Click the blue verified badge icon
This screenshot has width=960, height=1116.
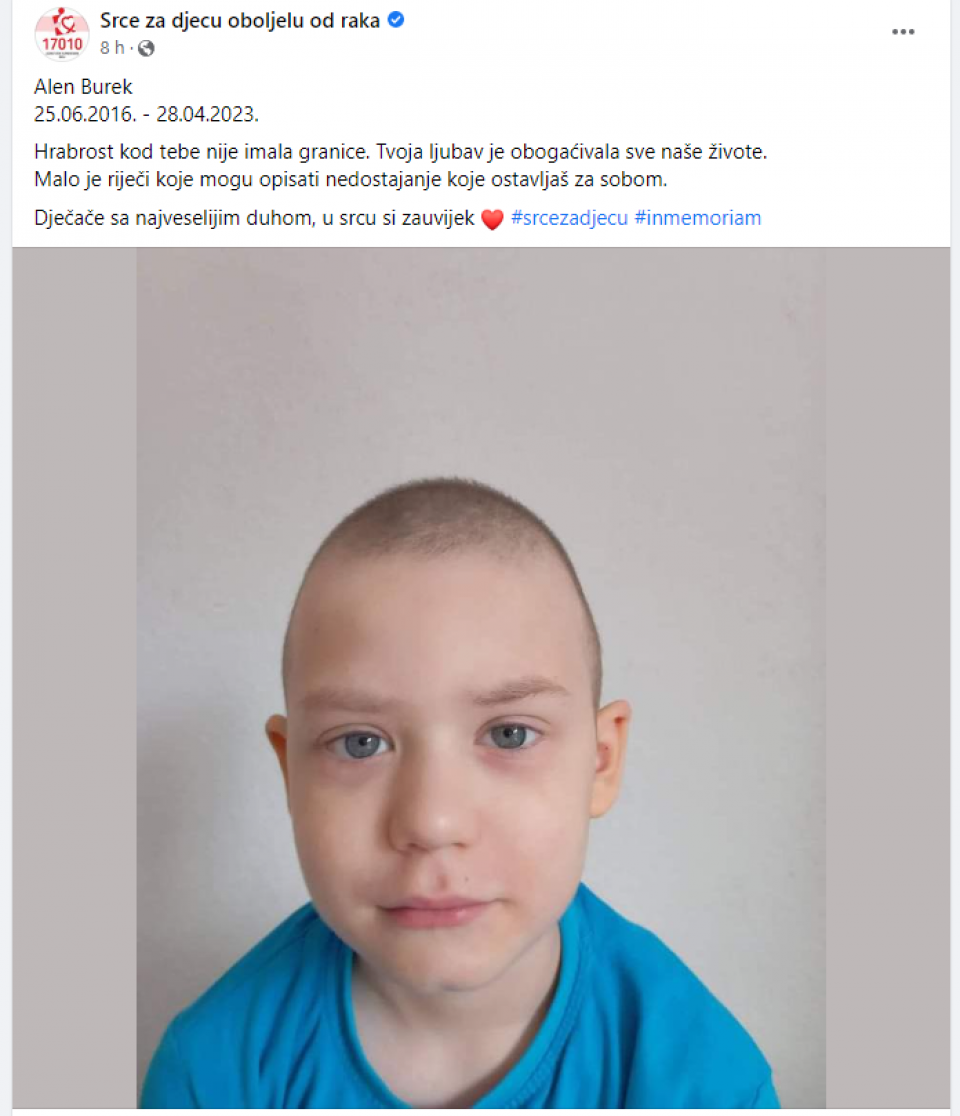[396, 21]
